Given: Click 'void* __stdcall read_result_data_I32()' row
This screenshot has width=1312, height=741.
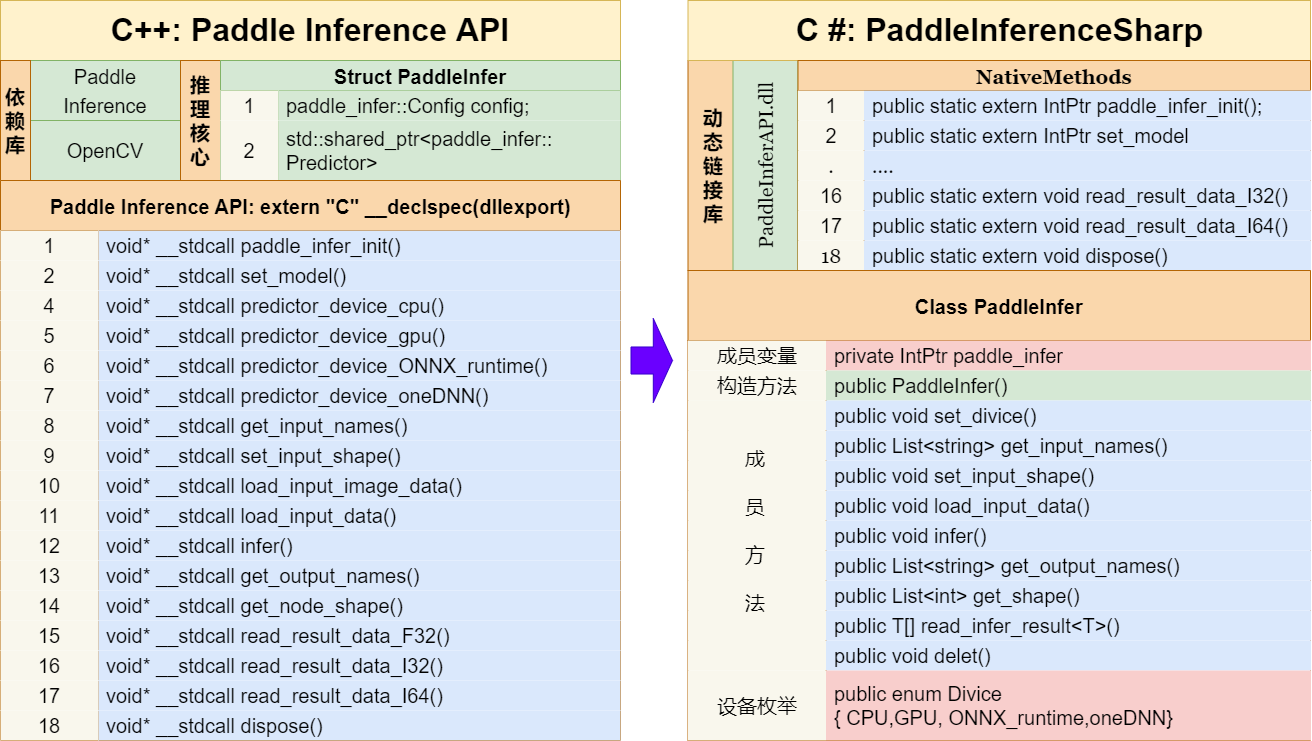Looking at the screenshot, I should (359, 666).
